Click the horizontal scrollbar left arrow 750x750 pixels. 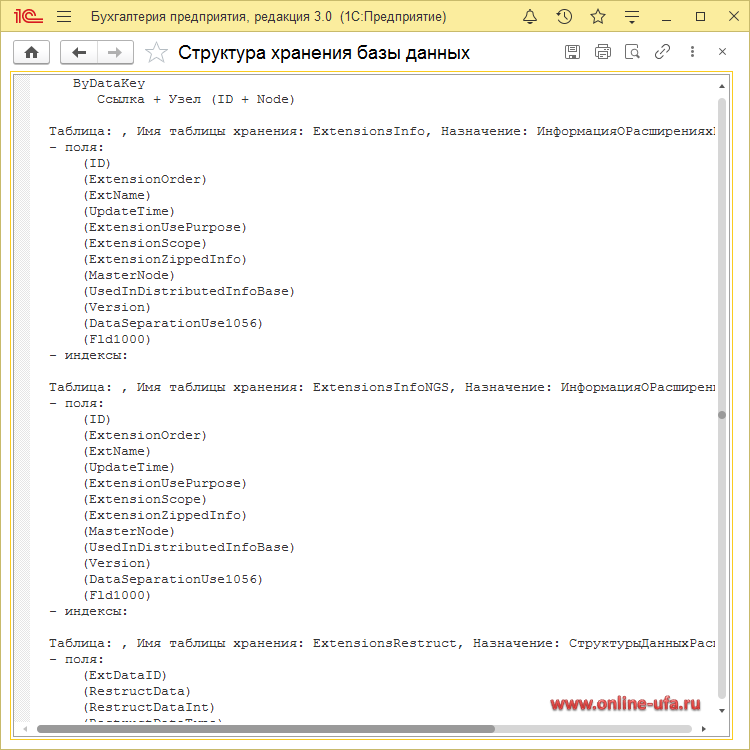tap(25, 729)
